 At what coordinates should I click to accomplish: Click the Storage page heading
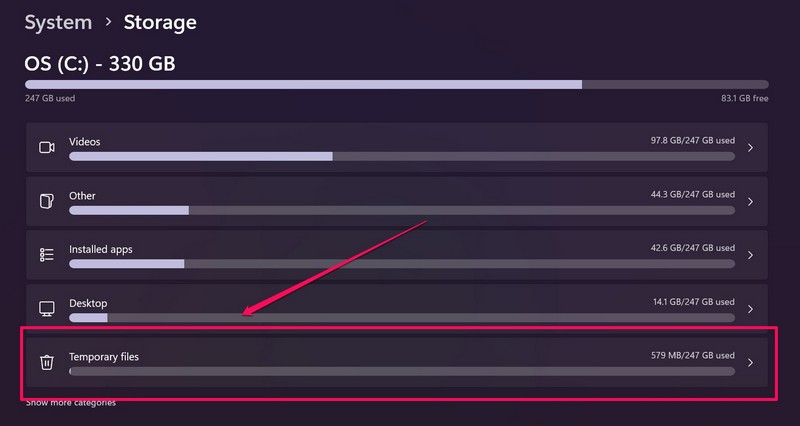[x=160, y=21]
